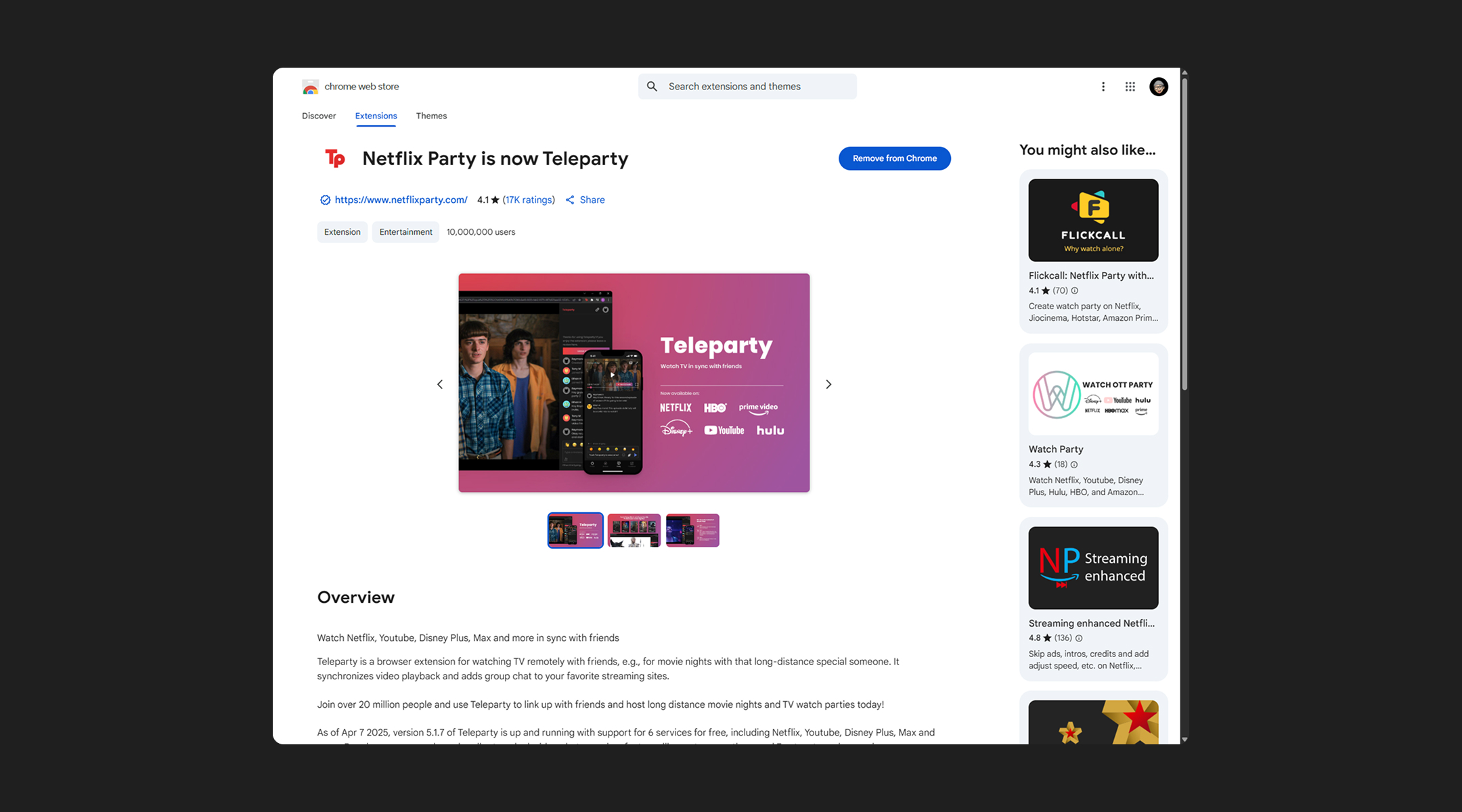1462x812 pixels.
Task: Click the 'You might also like...' heading
Action: 1088,150
